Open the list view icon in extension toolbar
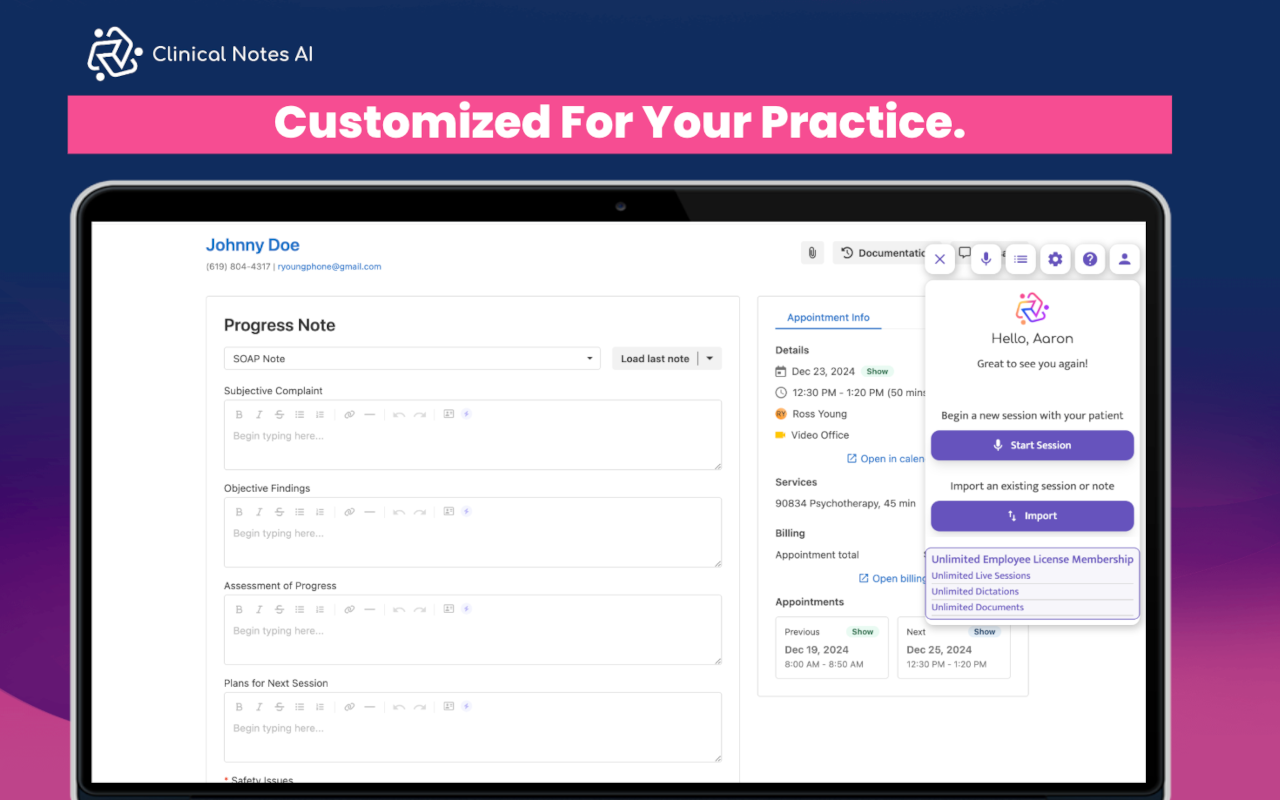Screen dimensions: 1280x800 coord(1020,259)
